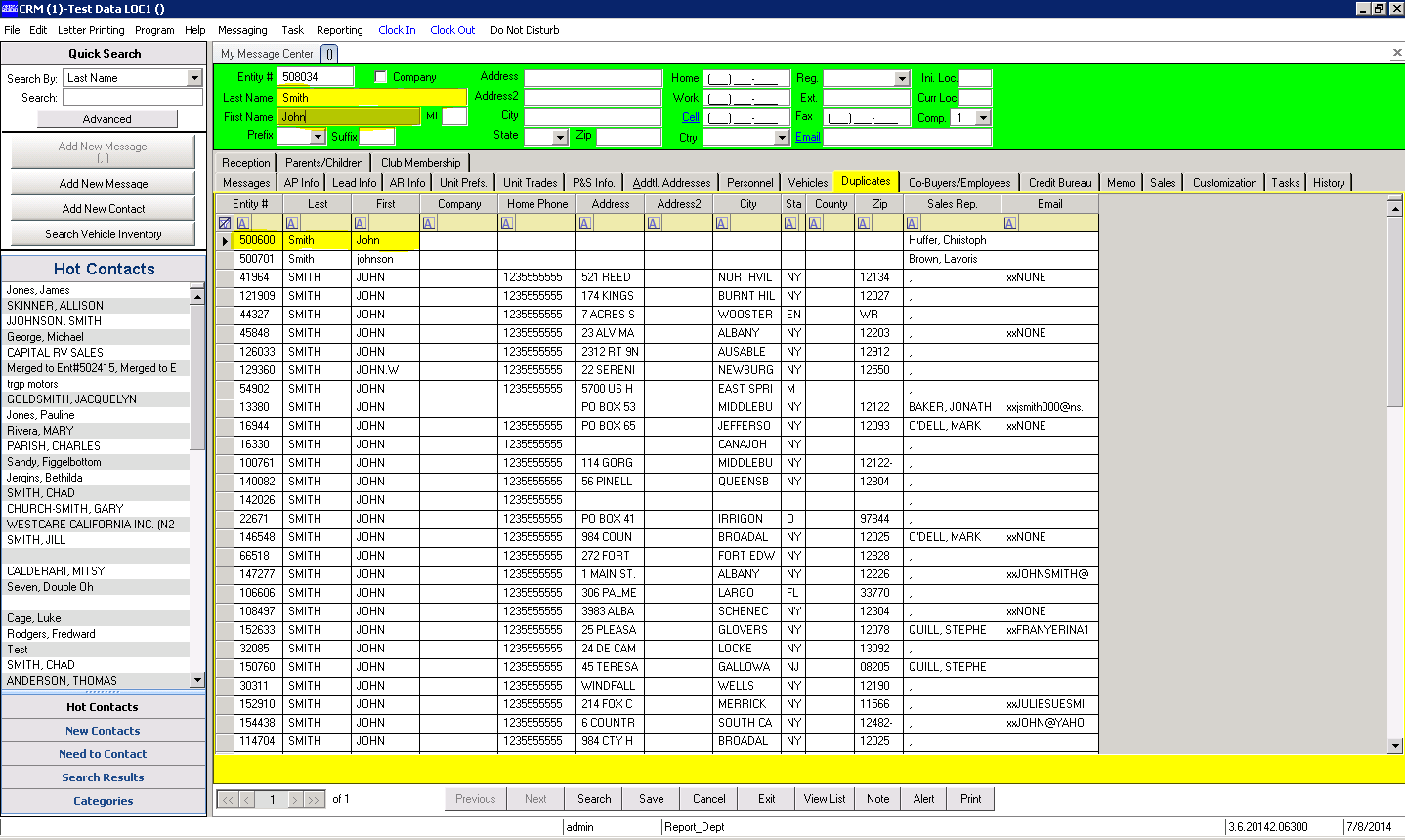Click the crossed-box icon in the grid corner

[x=225, y=222]
